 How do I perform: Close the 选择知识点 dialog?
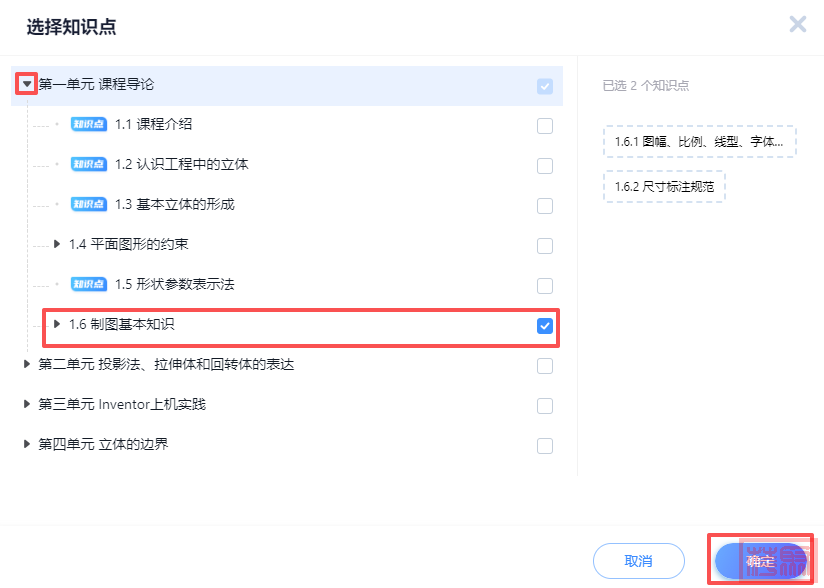pos(797,25)
